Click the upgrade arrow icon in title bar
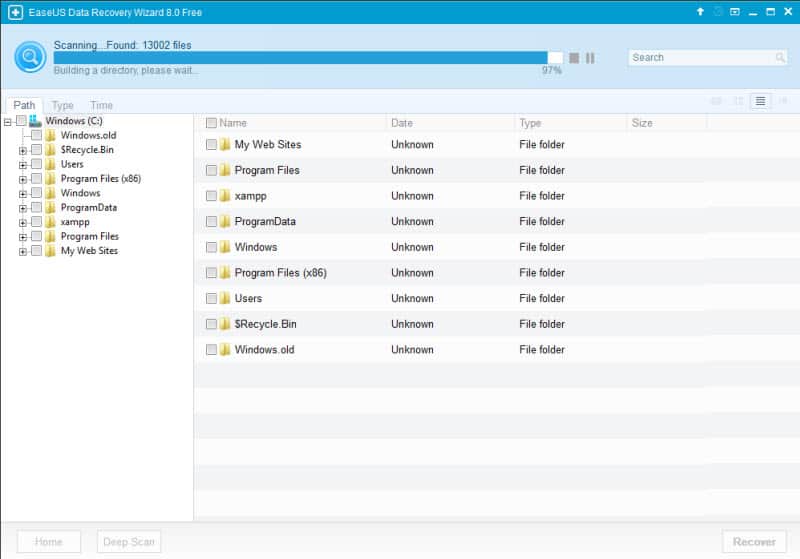800x559 pixels. click(700, 12)
